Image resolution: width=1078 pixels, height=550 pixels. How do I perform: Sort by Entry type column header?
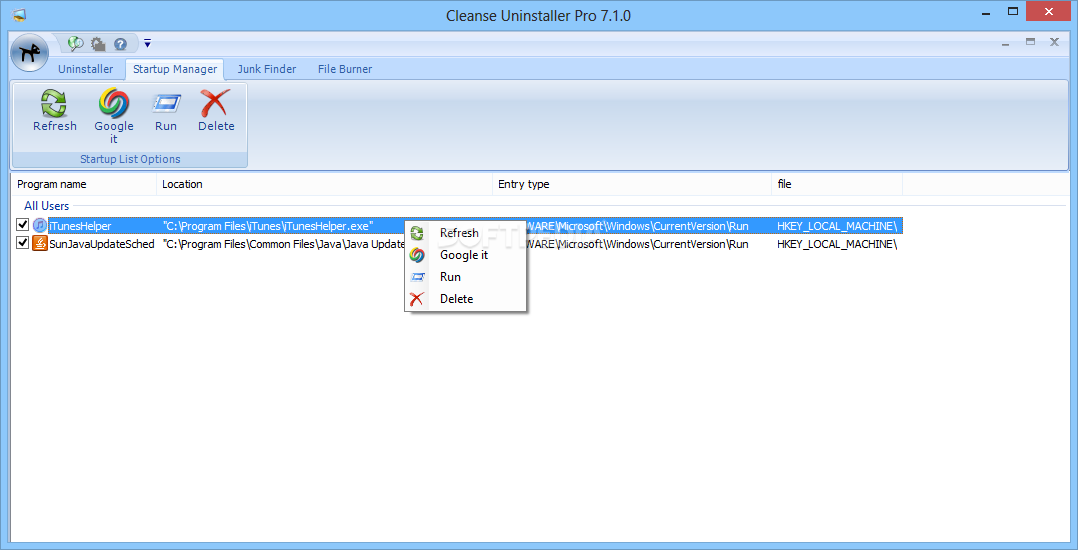pos(632,184)
